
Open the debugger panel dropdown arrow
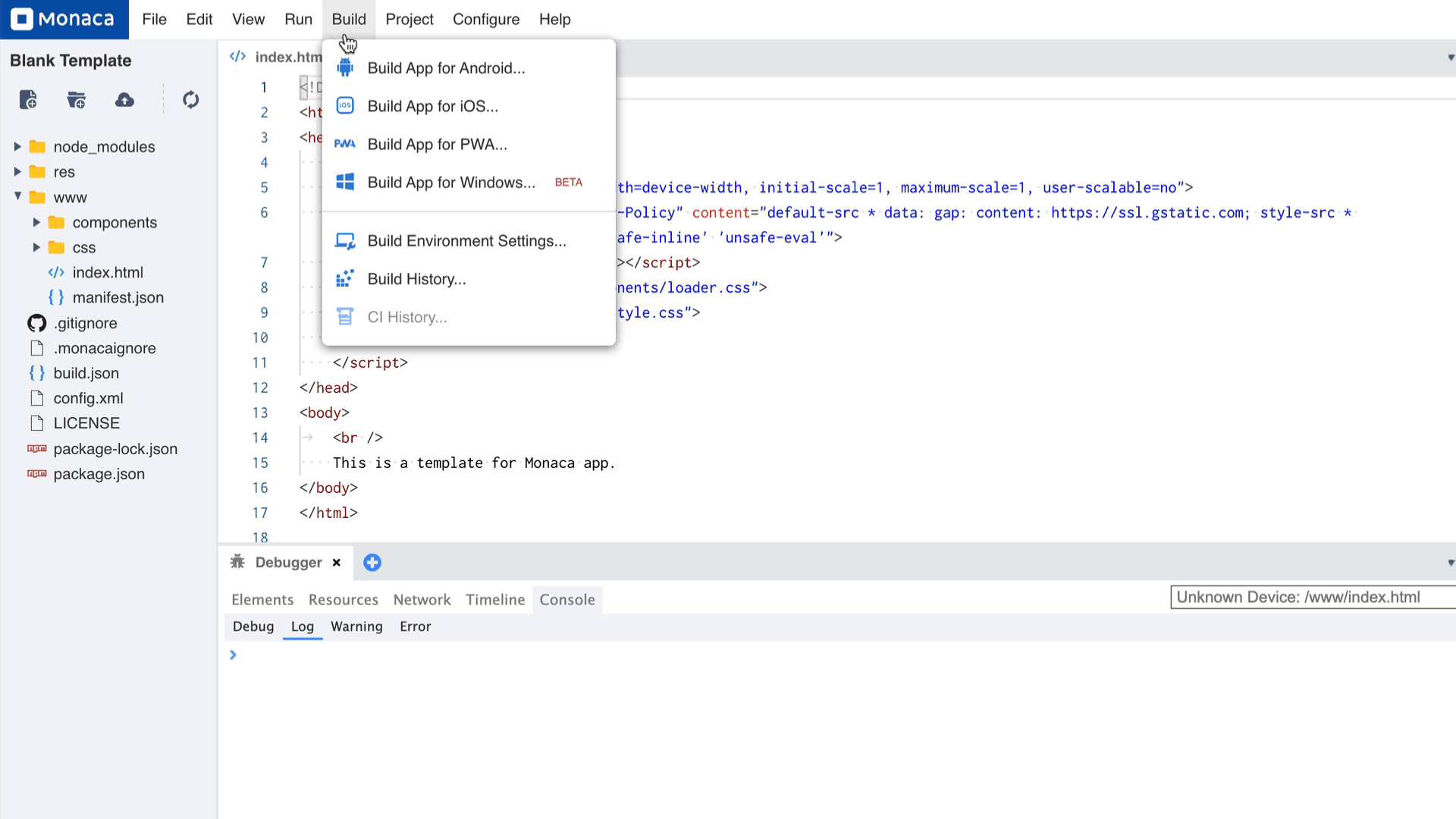(x=1450, y=563)
